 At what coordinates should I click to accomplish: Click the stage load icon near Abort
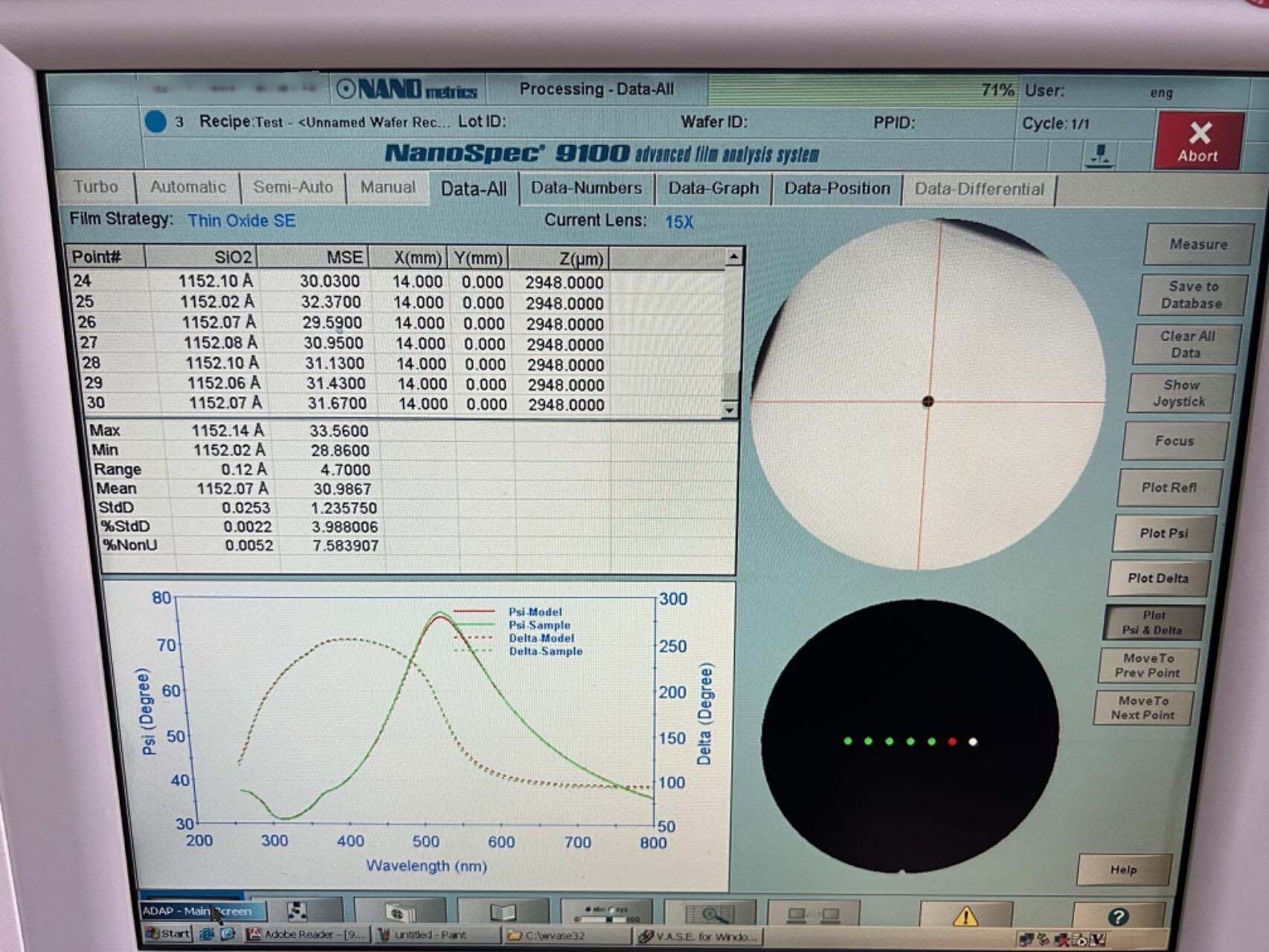click(x=1099, y=155)
